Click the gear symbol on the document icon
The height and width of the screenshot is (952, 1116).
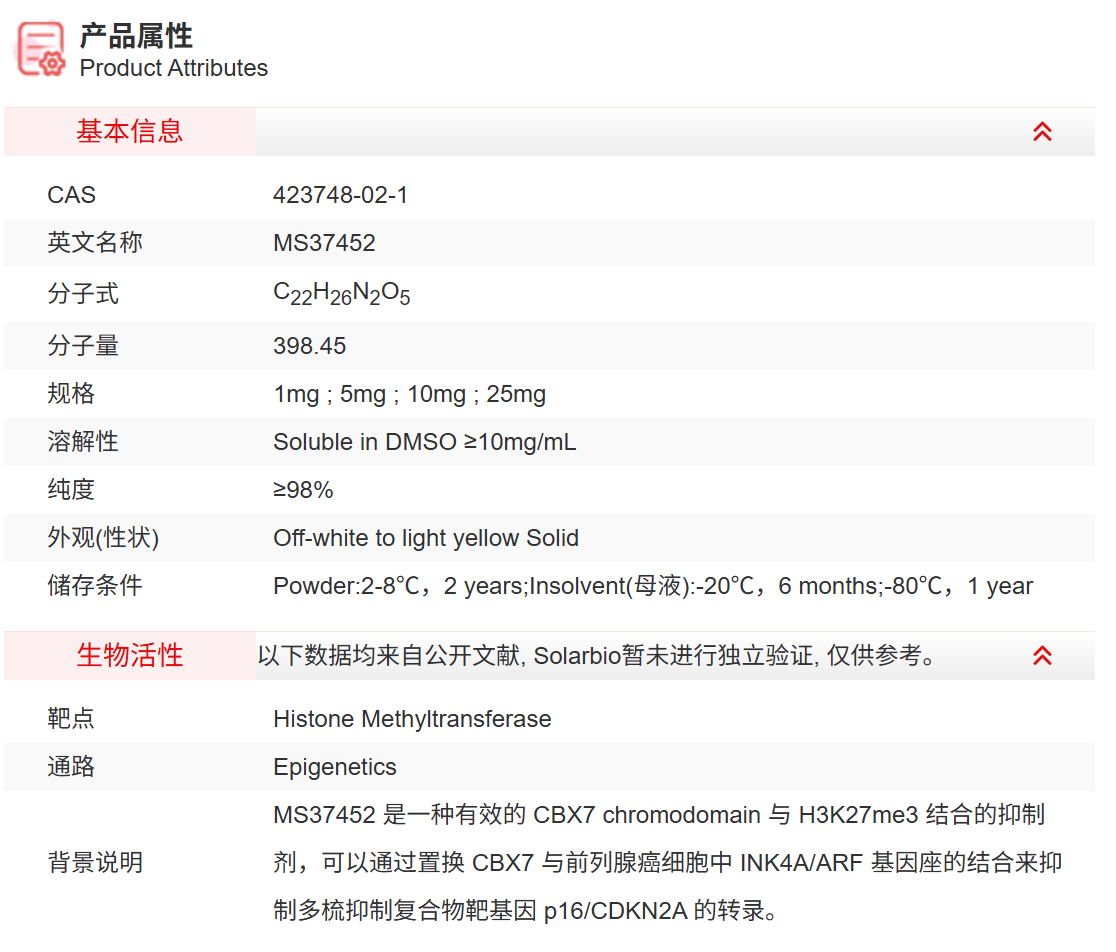(51, 63)
